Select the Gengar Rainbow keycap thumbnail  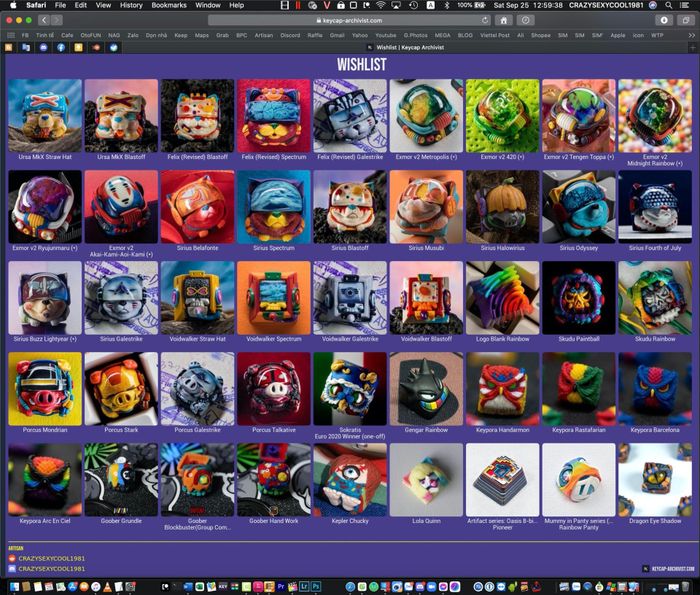(427, 388)
